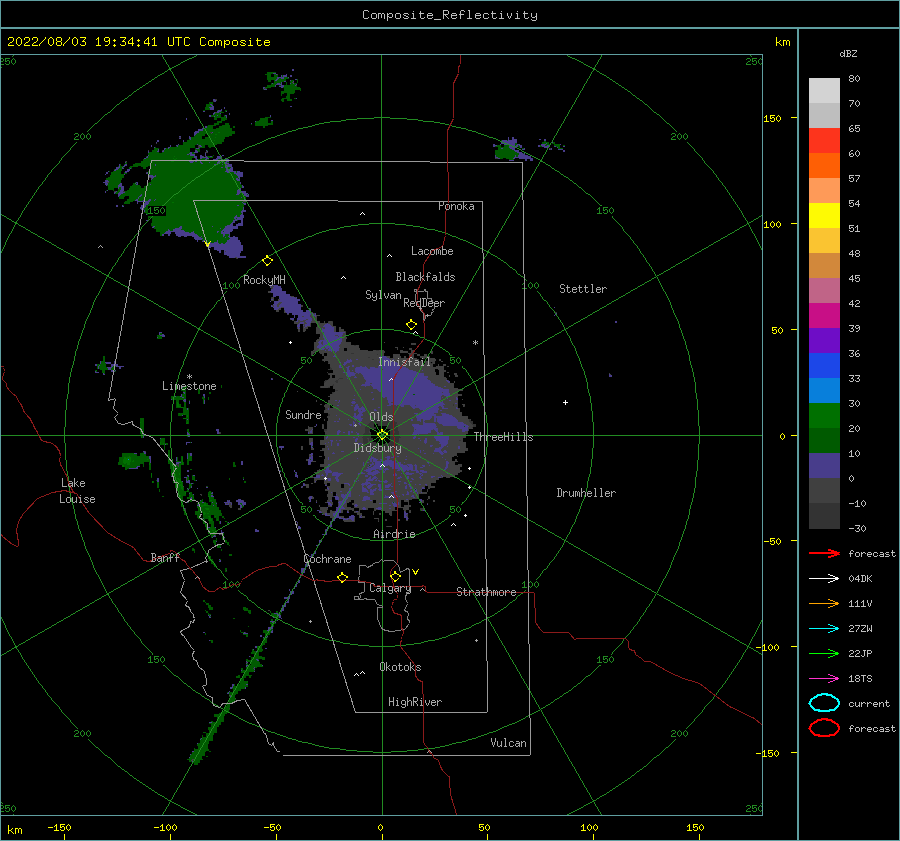Click the white plus marker west of Drumheller
The image size is (900, 841).
565,402
